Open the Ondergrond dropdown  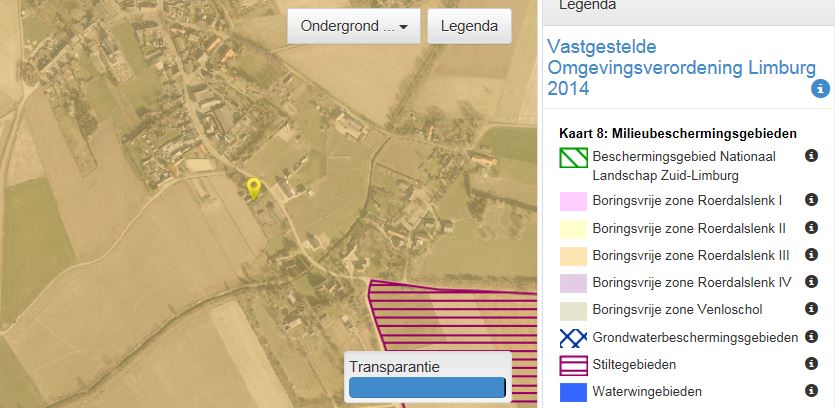coord(354,26)
